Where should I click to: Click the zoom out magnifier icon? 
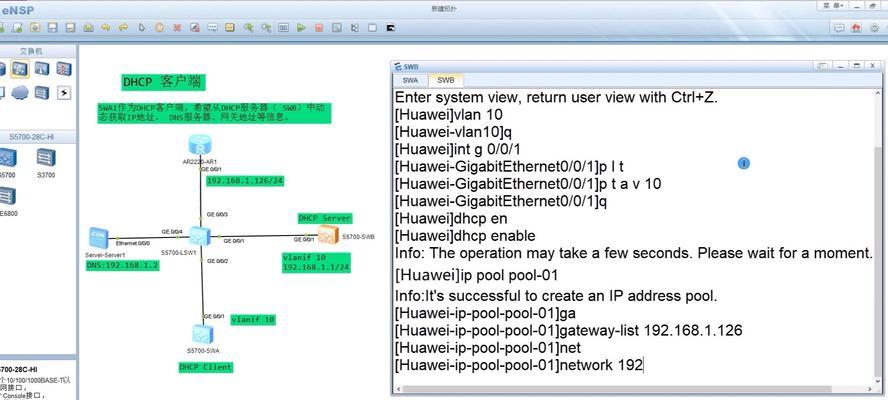click(x=266, y=27)
